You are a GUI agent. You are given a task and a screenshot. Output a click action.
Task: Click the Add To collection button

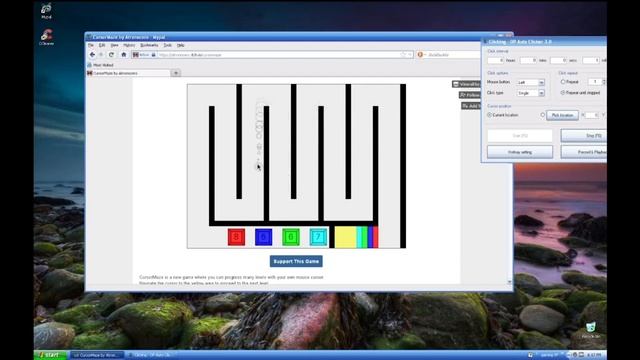(x=471, y=106)
